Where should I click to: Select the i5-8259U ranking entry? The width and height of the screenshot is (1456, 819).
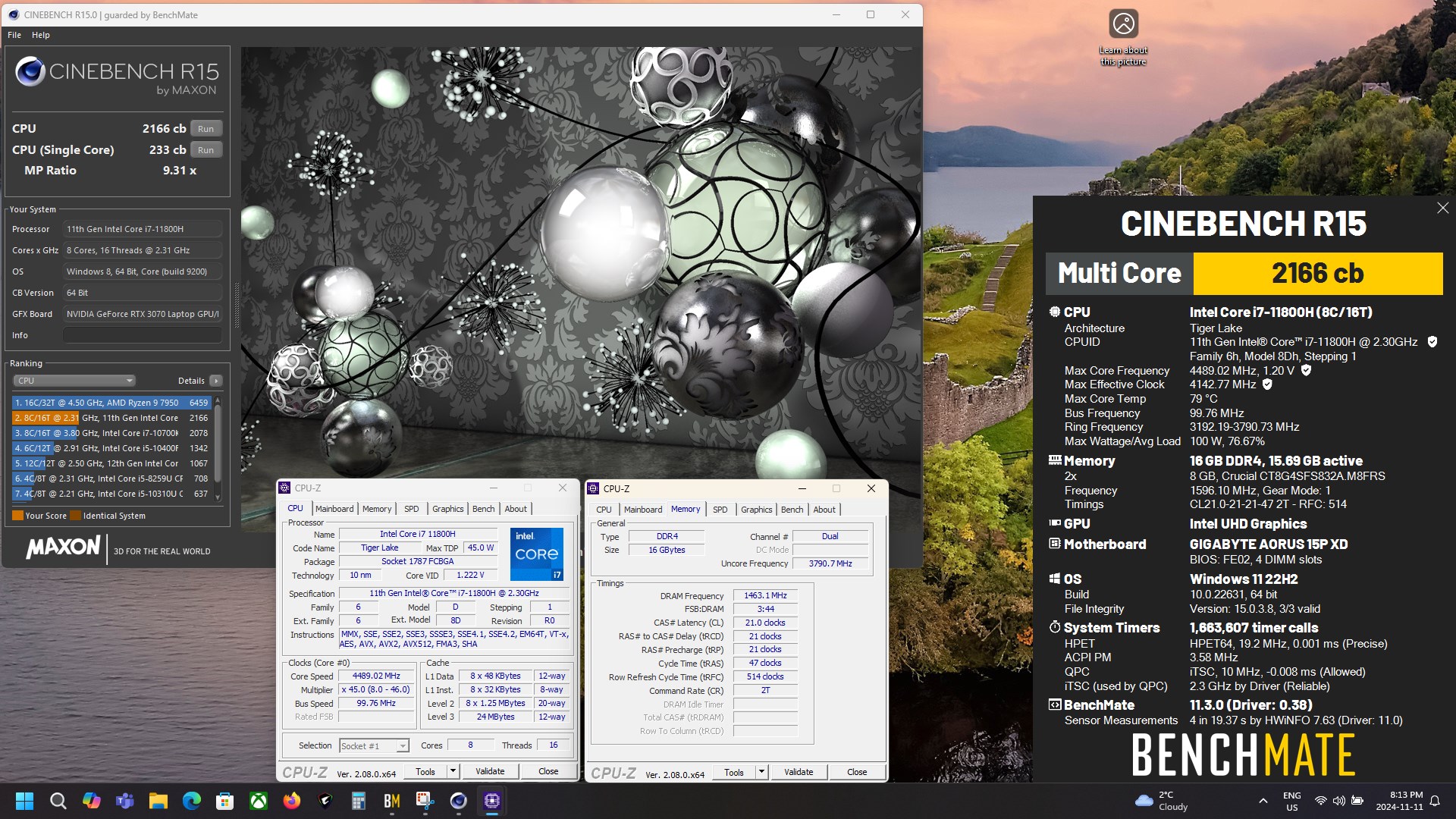[x=111, y=479]
